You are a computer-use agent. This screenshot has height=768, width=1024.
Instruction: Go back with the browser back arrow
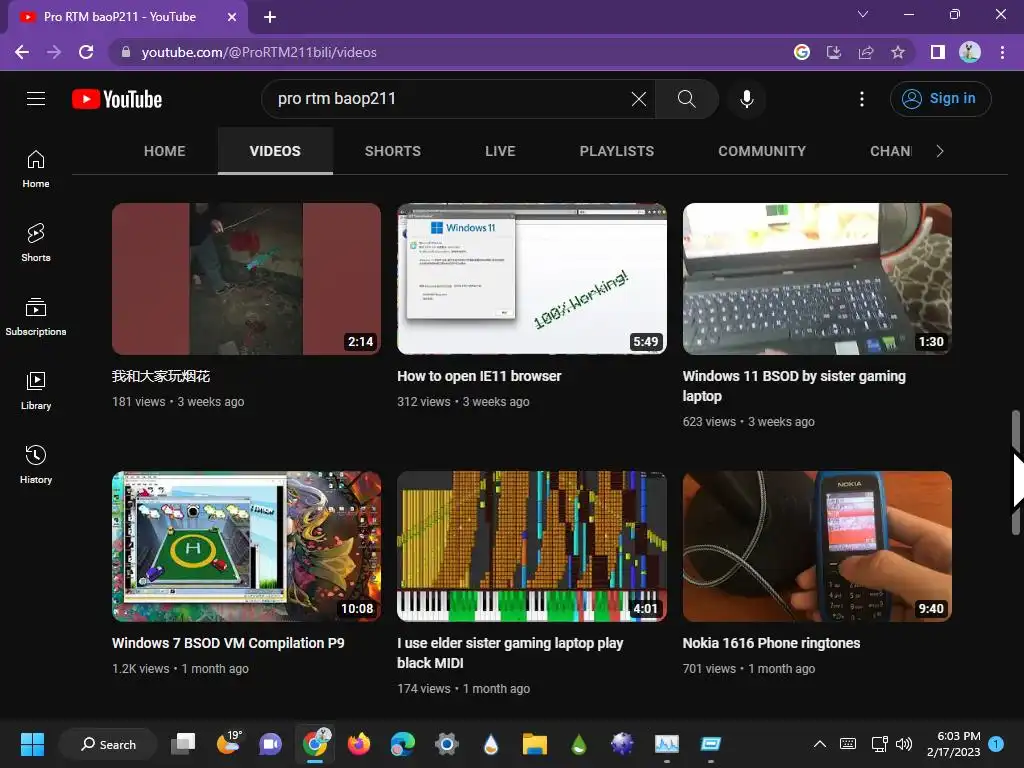tap(22, 52)
